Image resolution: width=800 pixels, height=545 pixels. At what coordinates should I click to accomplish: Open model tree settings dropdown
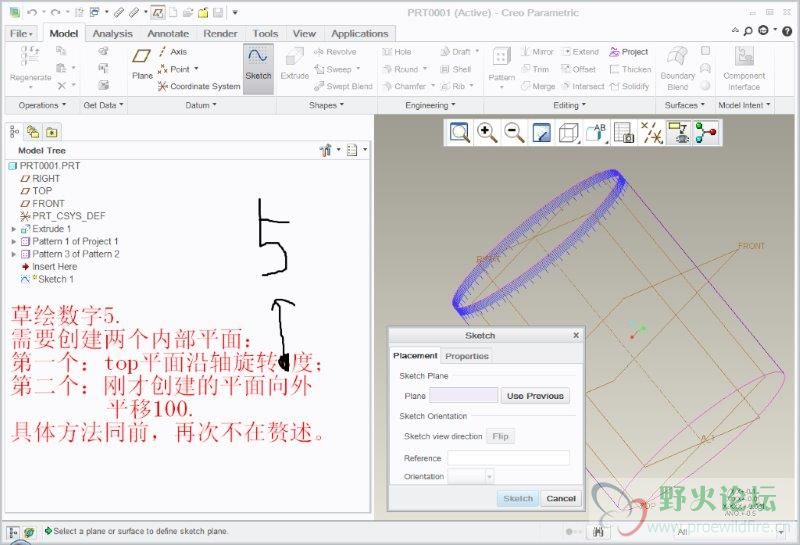coord(330,150)
